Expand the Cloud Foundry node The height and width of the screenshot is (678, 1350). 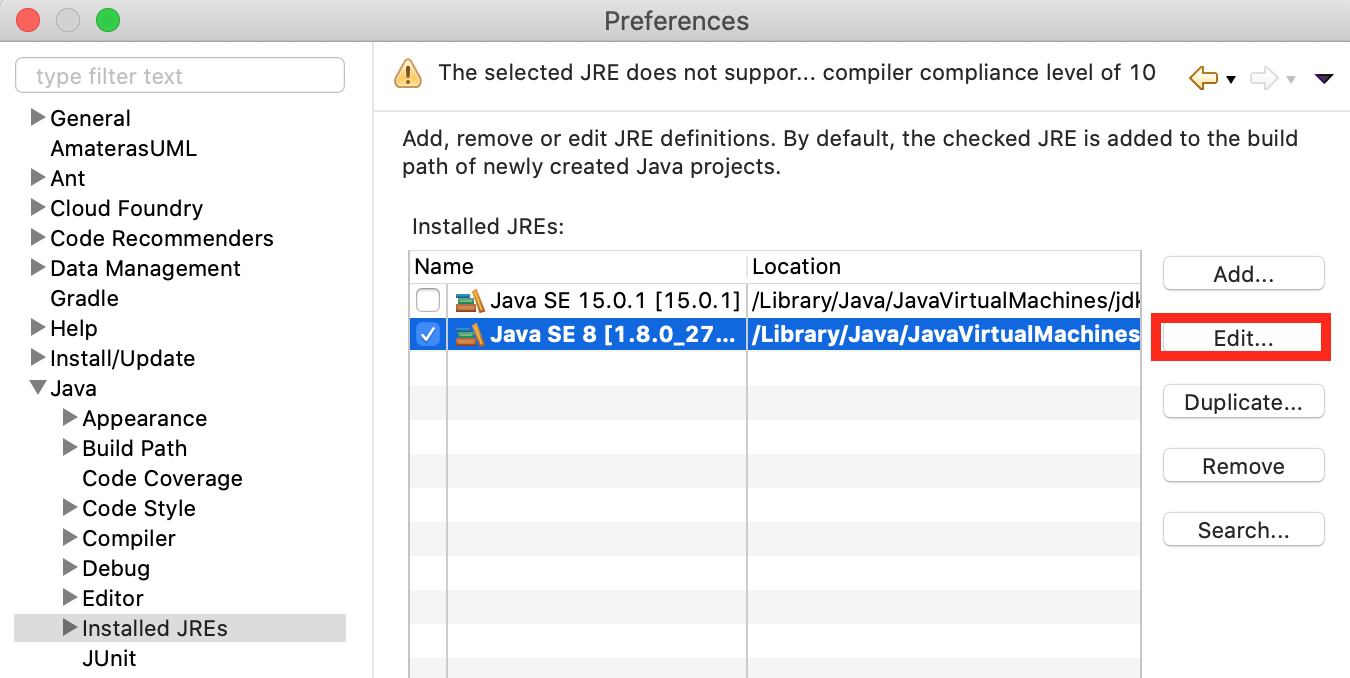coord(38,207)
